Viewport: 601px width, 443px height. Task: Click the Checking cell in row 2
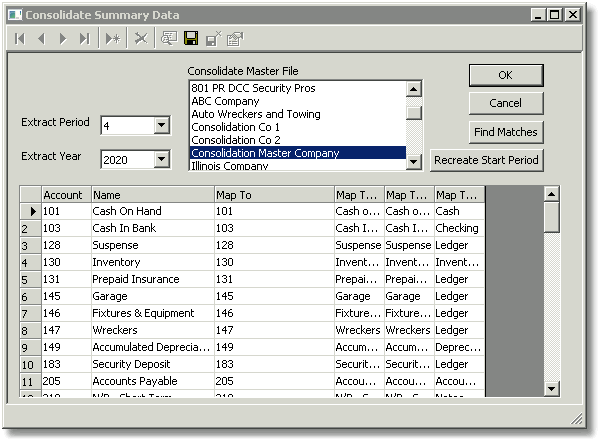459,228
